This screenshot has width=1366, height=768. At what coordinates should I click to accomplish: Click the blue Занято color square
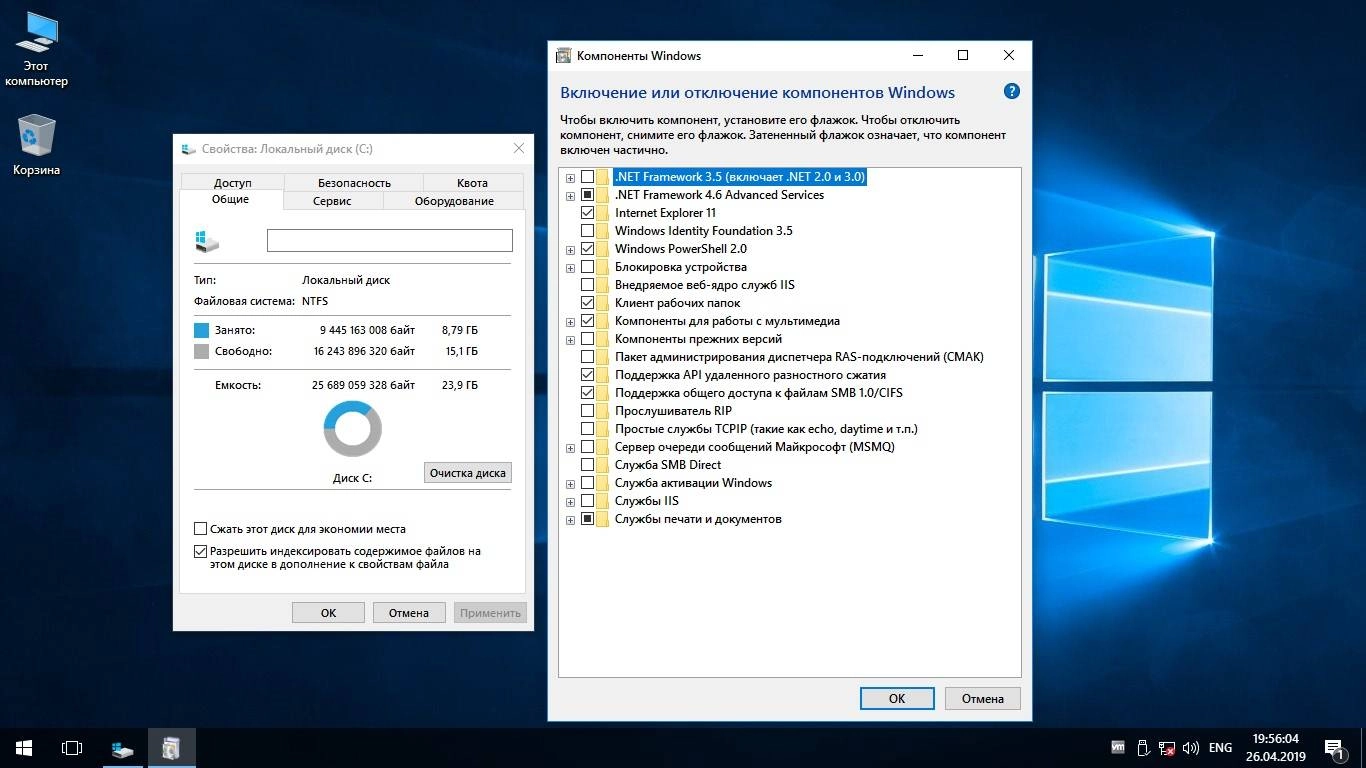tap(201, 330)
